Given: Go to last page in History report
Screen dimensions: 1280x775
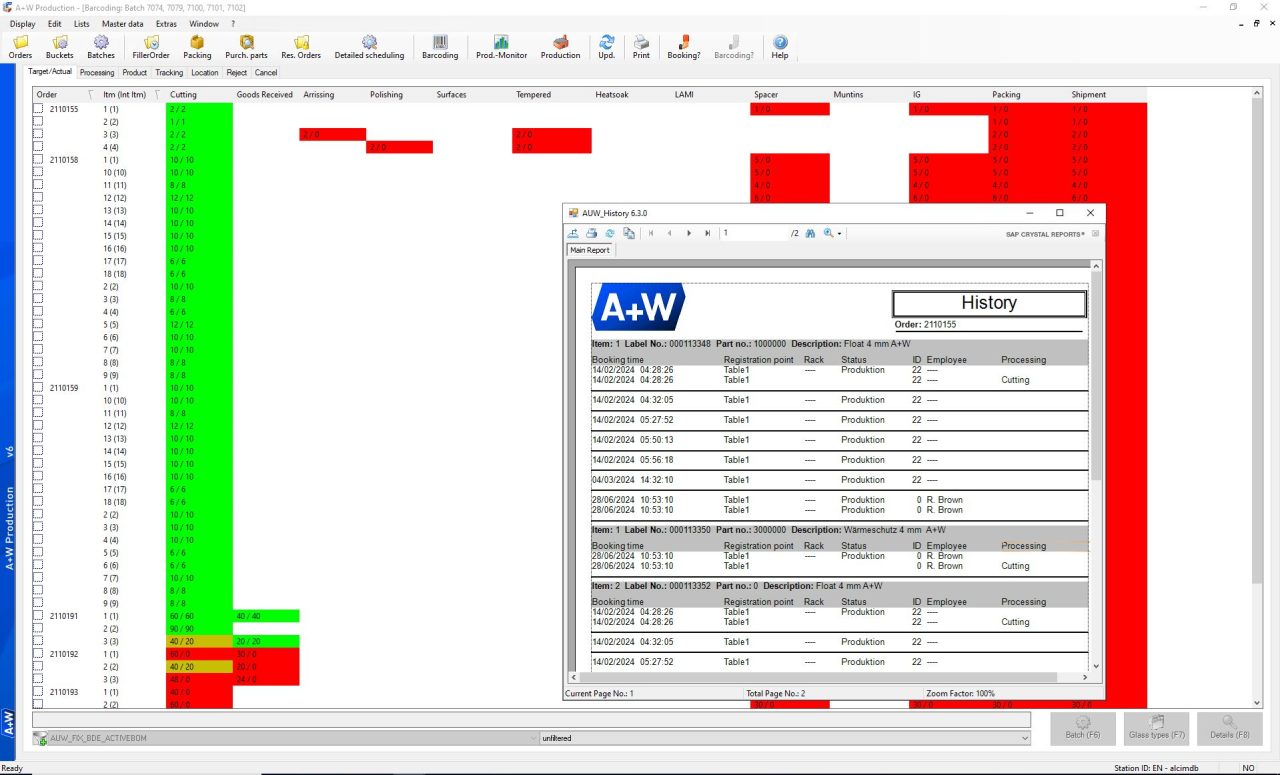Looking at the screenshot, I should pos(708,233).
